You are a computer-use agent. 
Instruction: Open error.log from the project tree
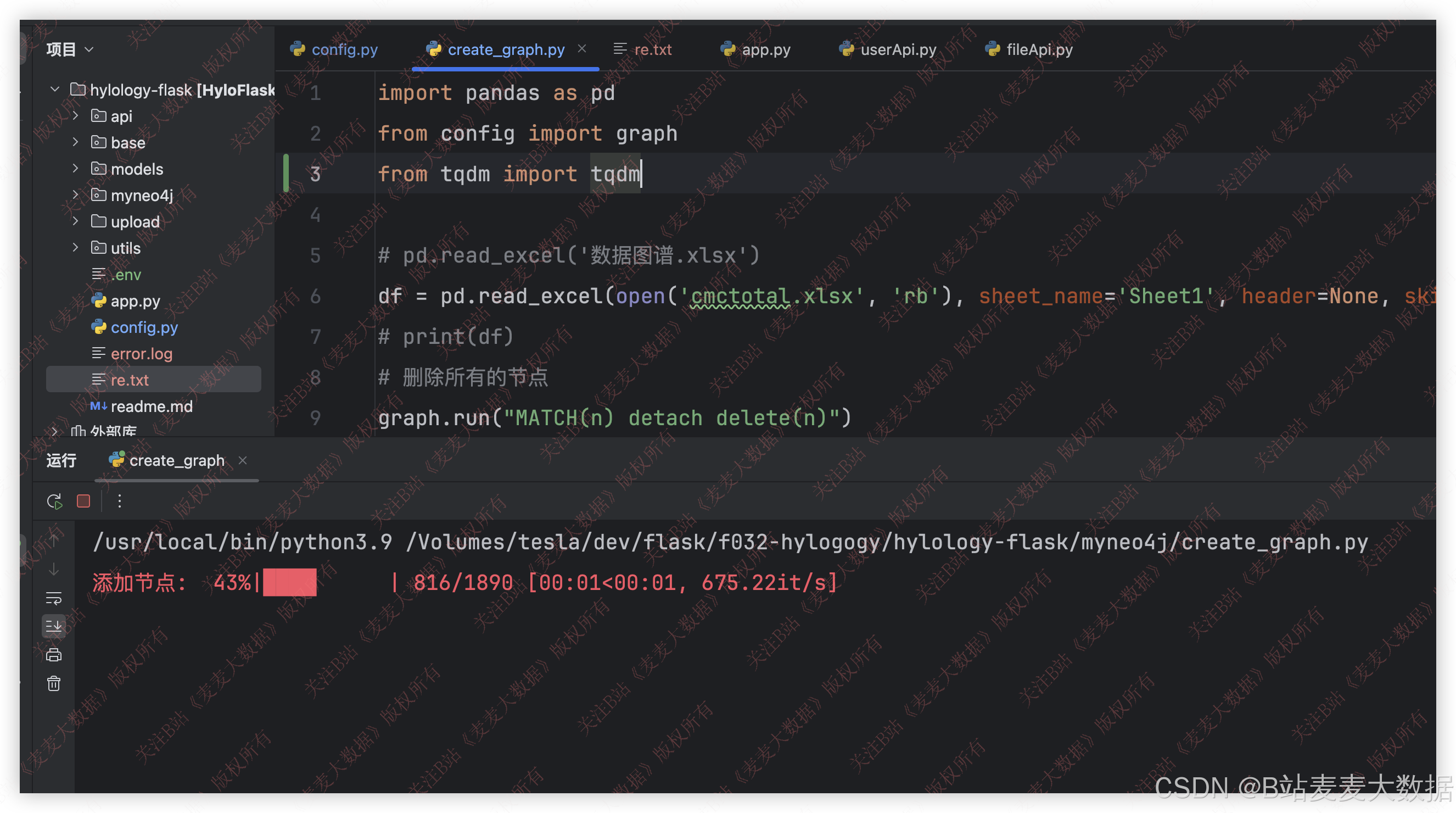[141, 354]
